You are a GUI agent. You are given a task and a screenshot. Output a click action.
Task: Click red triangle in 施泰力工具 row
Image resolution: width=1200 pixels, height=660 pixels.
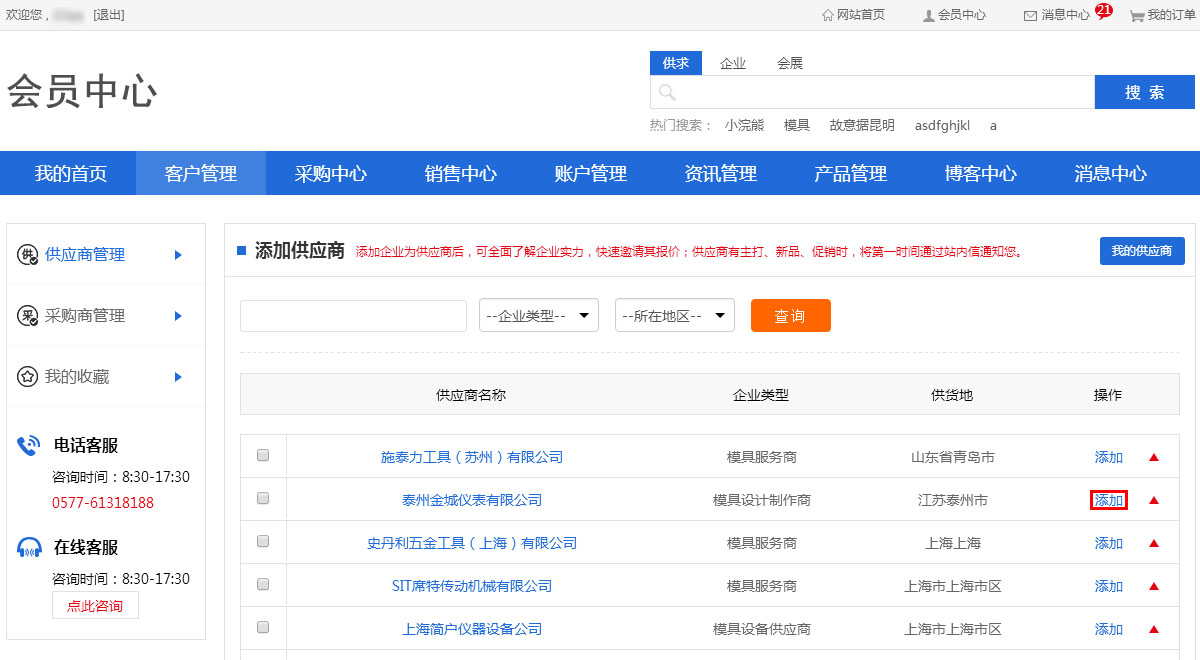click(1154, 457)
